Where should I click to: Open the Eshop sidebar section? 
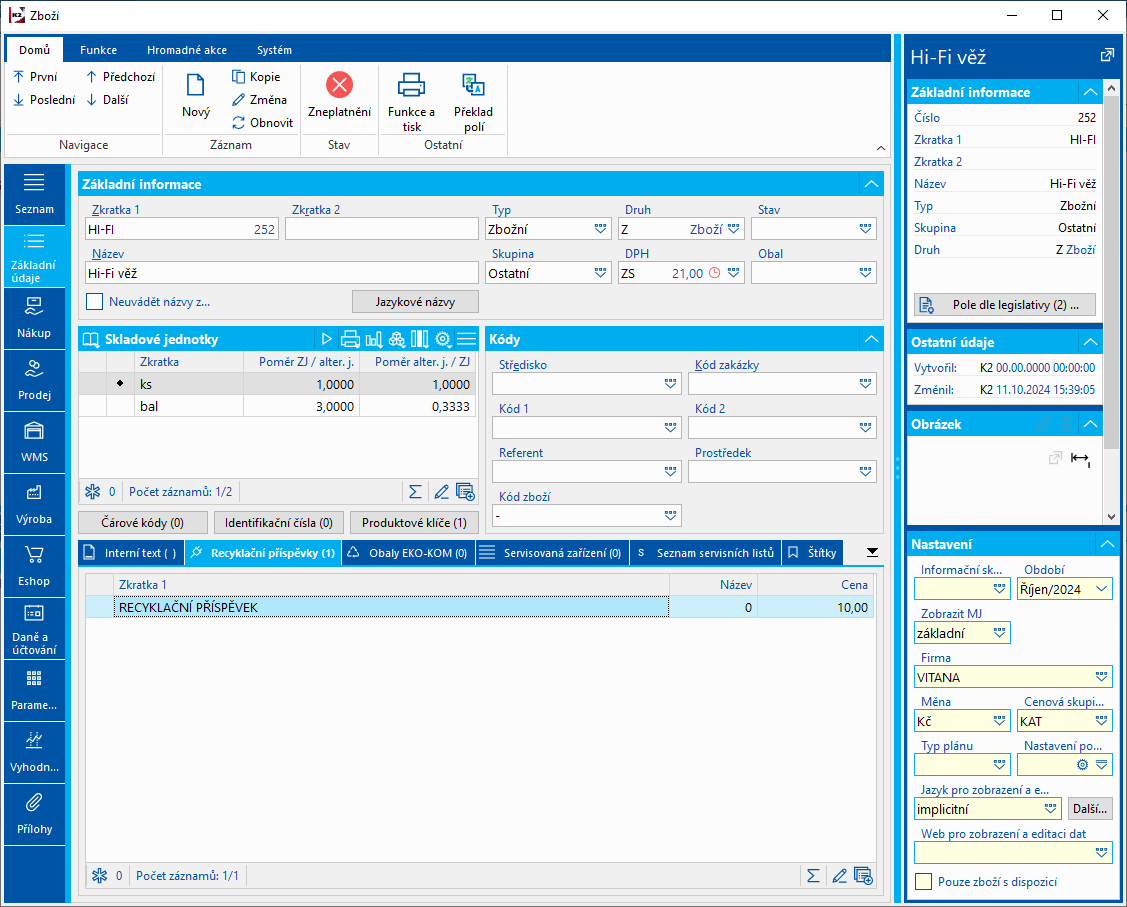[x=34, y=565]
